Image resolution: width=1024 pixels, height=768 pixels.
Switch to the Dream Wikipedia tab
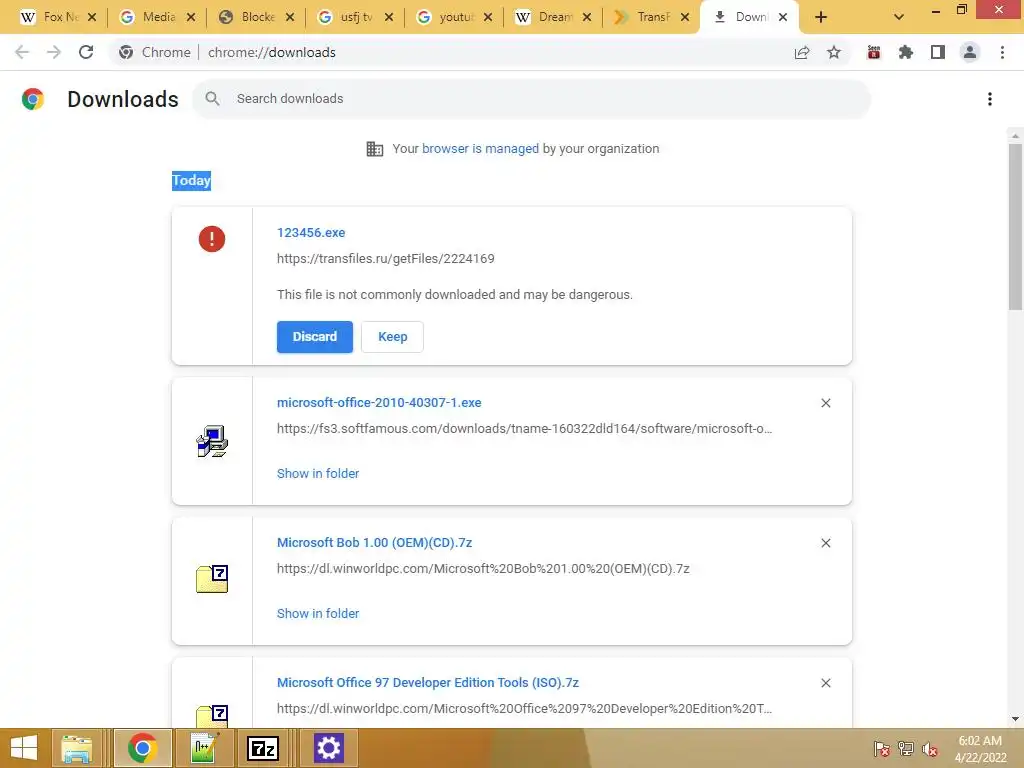coord(553,17)
